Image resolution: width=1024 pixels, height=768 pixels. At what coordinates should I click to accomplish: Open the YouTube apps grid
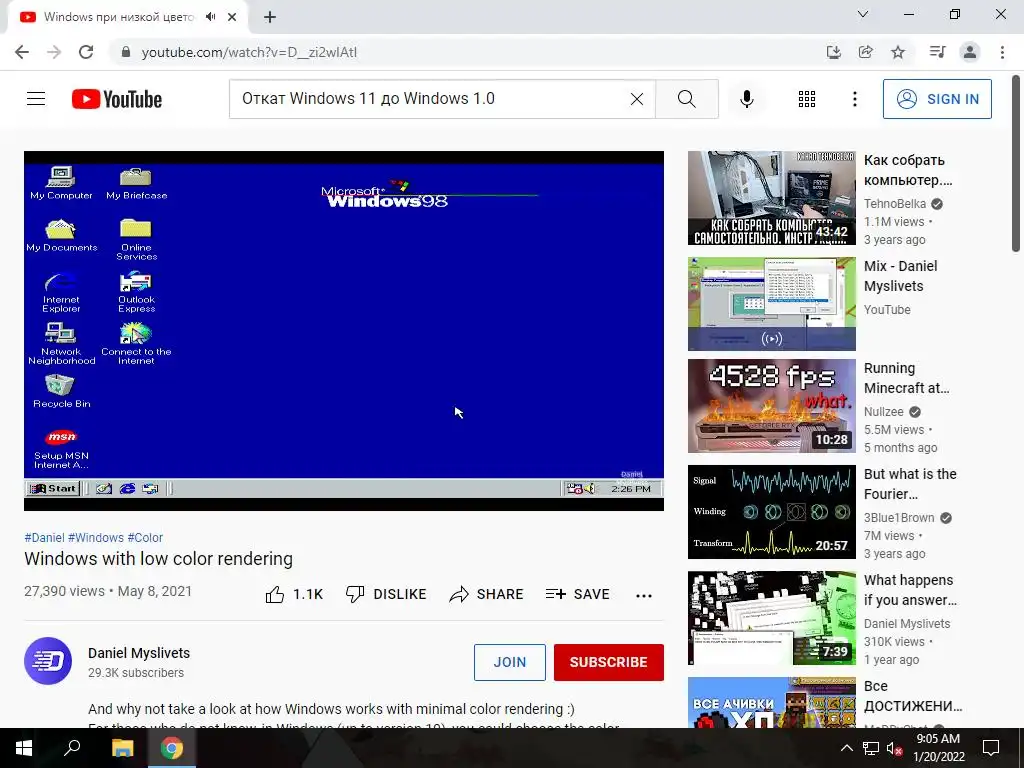[x=807, y=99]
